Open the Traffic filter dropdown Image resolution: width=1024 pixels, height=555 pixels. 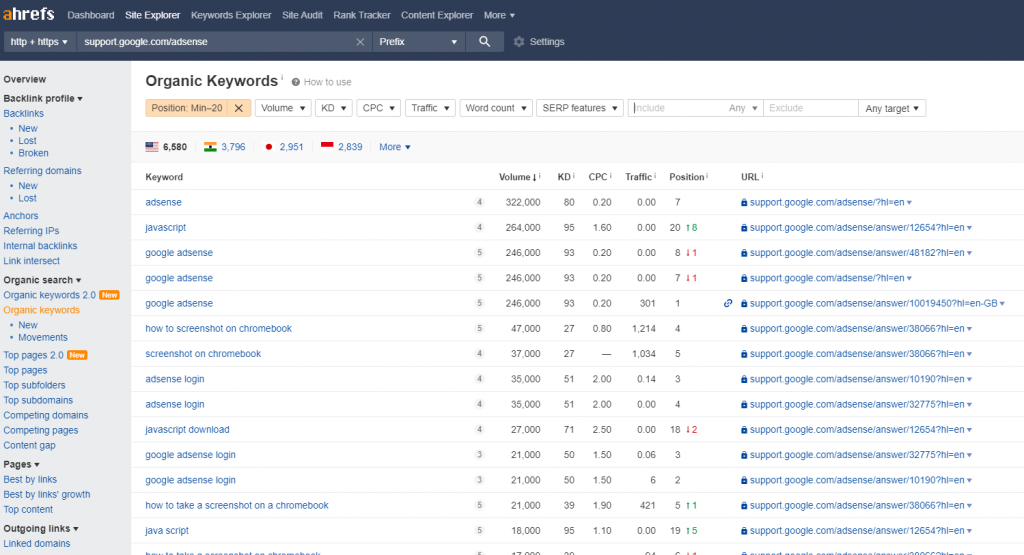tap(430, 108)
